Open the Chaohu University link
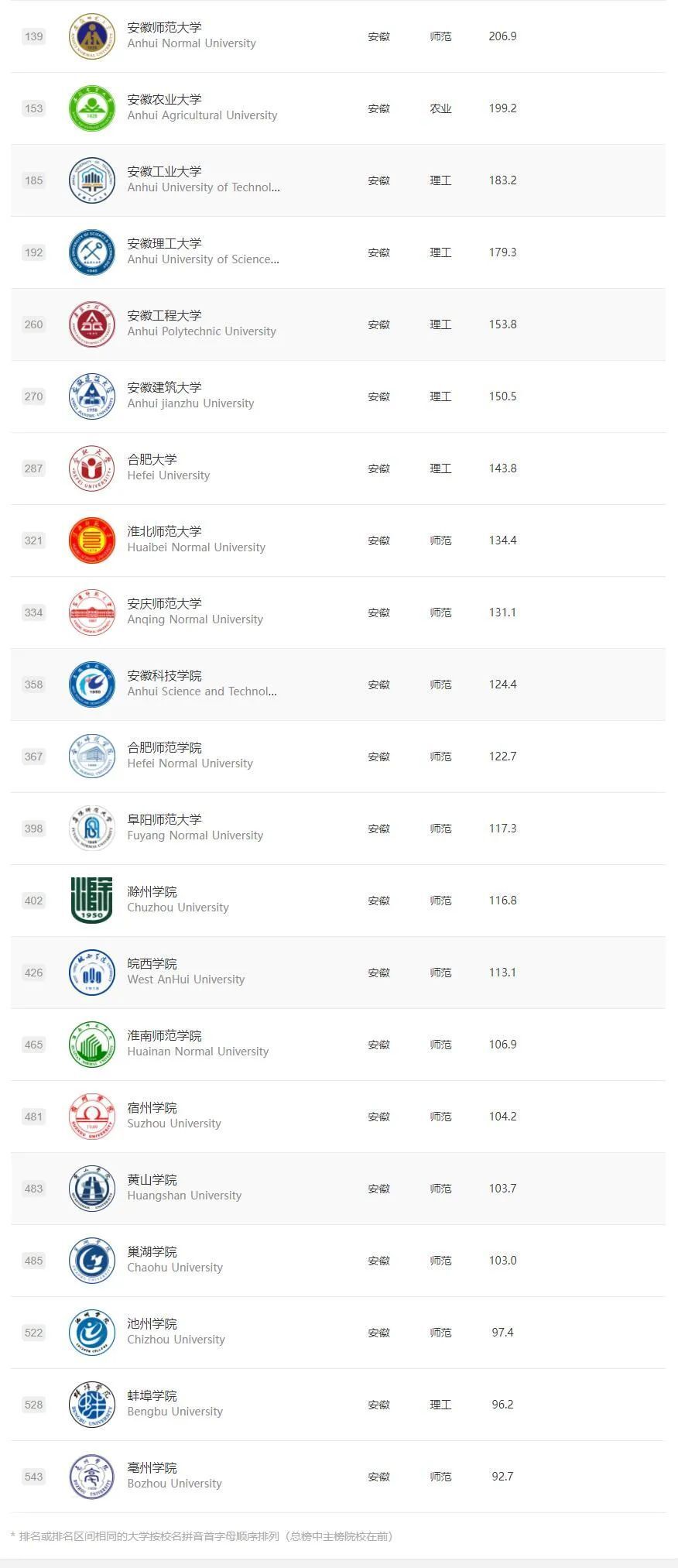 click(x=175, y=1268)
